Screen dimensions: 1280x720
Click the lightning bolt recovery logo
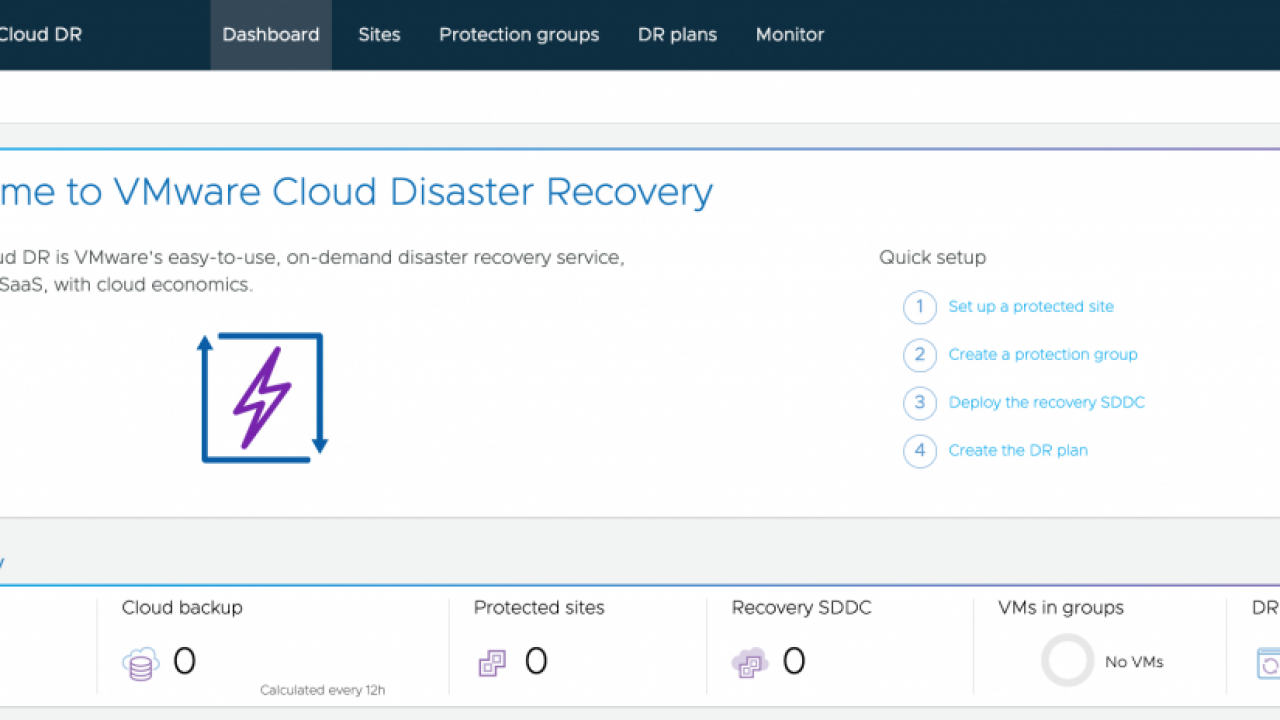coord(263,398)
